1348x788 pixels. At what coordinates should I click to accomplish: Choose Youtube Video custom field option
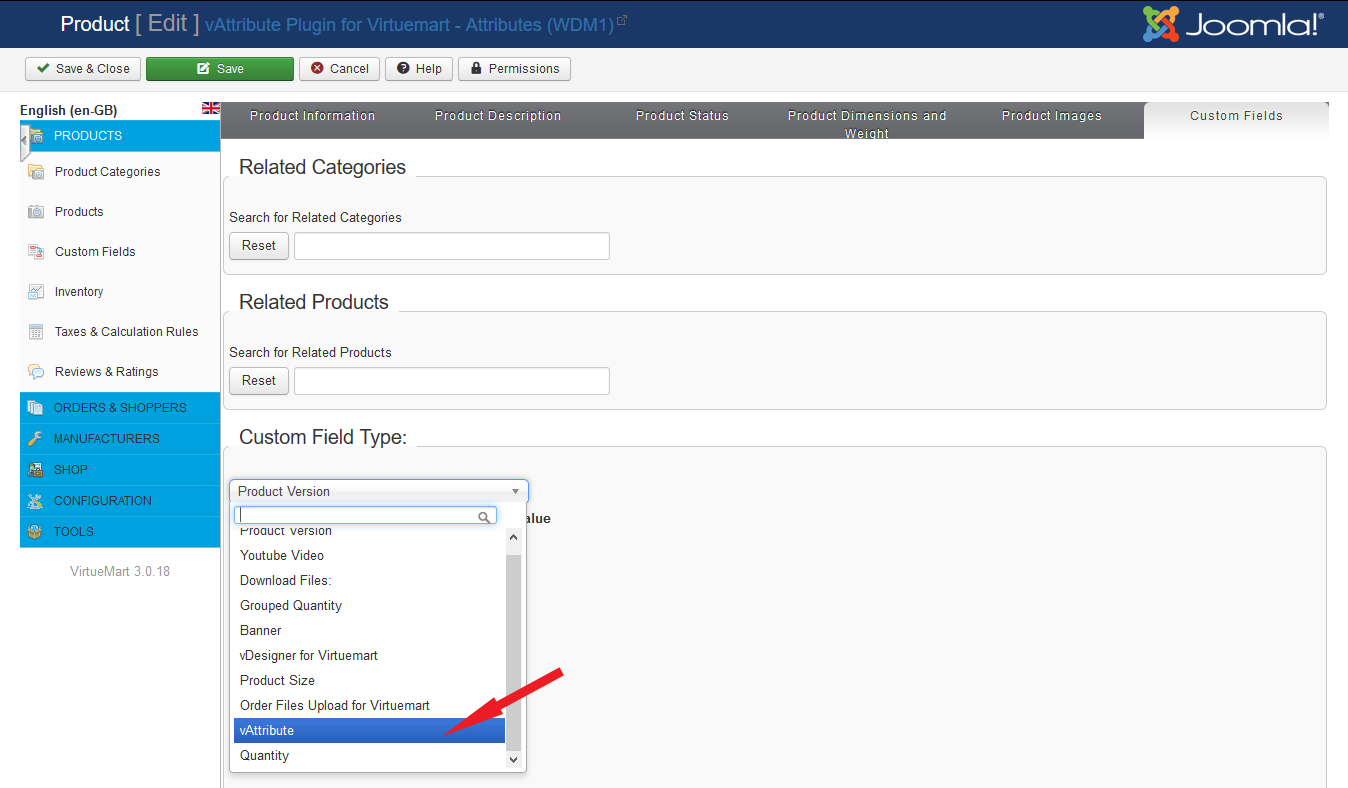point(282,556)
